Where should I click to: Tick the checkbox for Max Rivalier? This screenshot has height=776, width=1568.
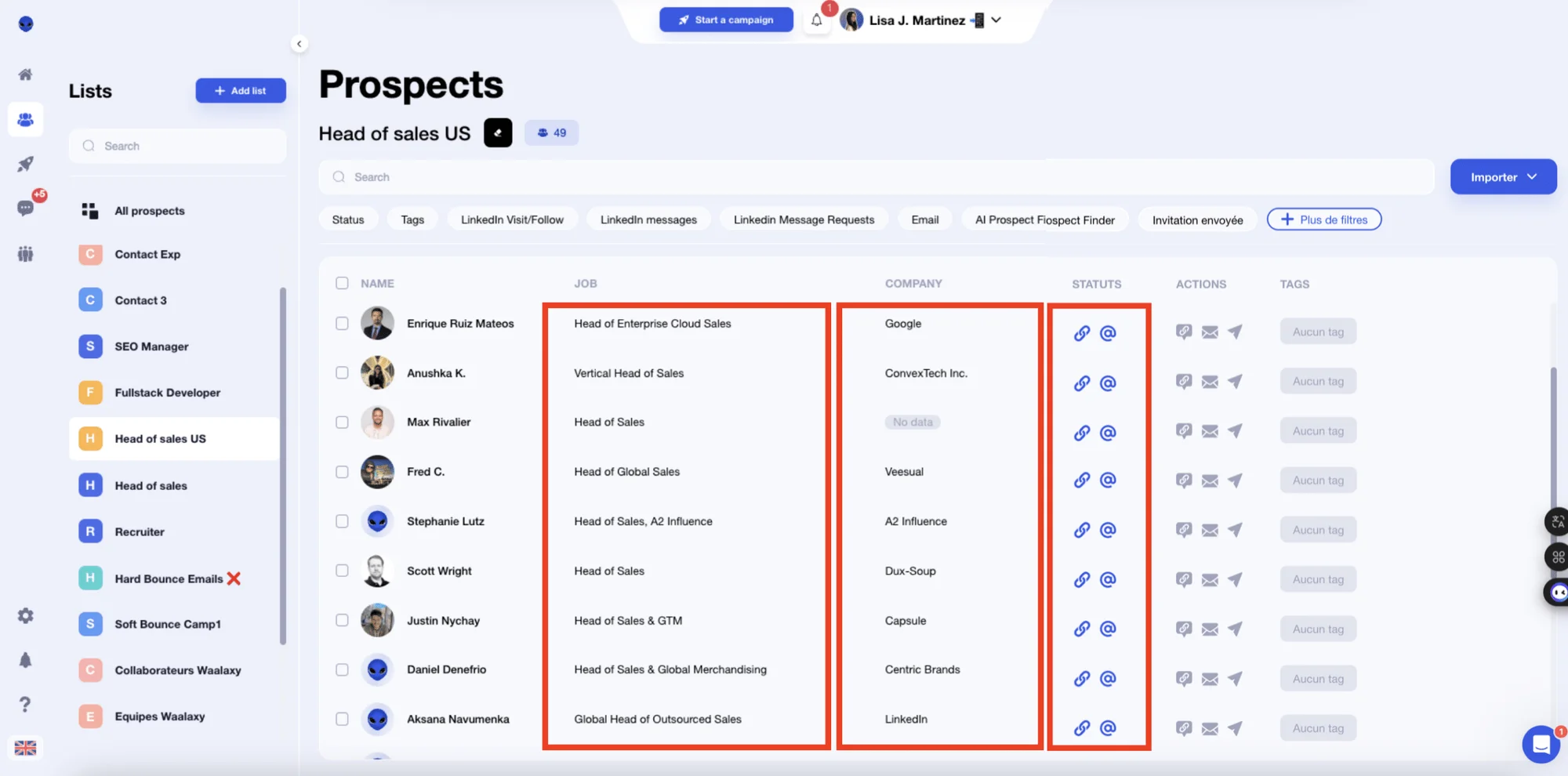(342, 422)
